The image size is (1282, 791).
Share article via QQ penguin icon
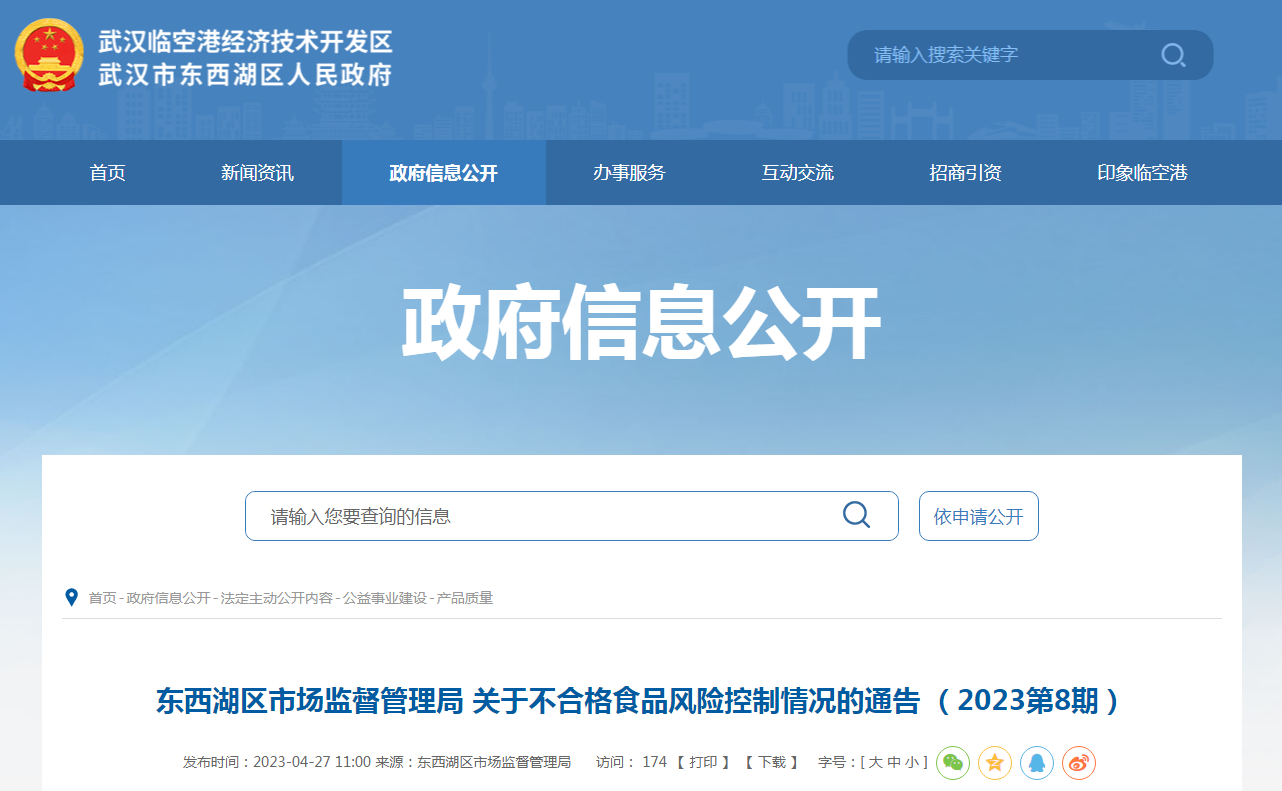pyautogui.click(x=1037, y=763)
